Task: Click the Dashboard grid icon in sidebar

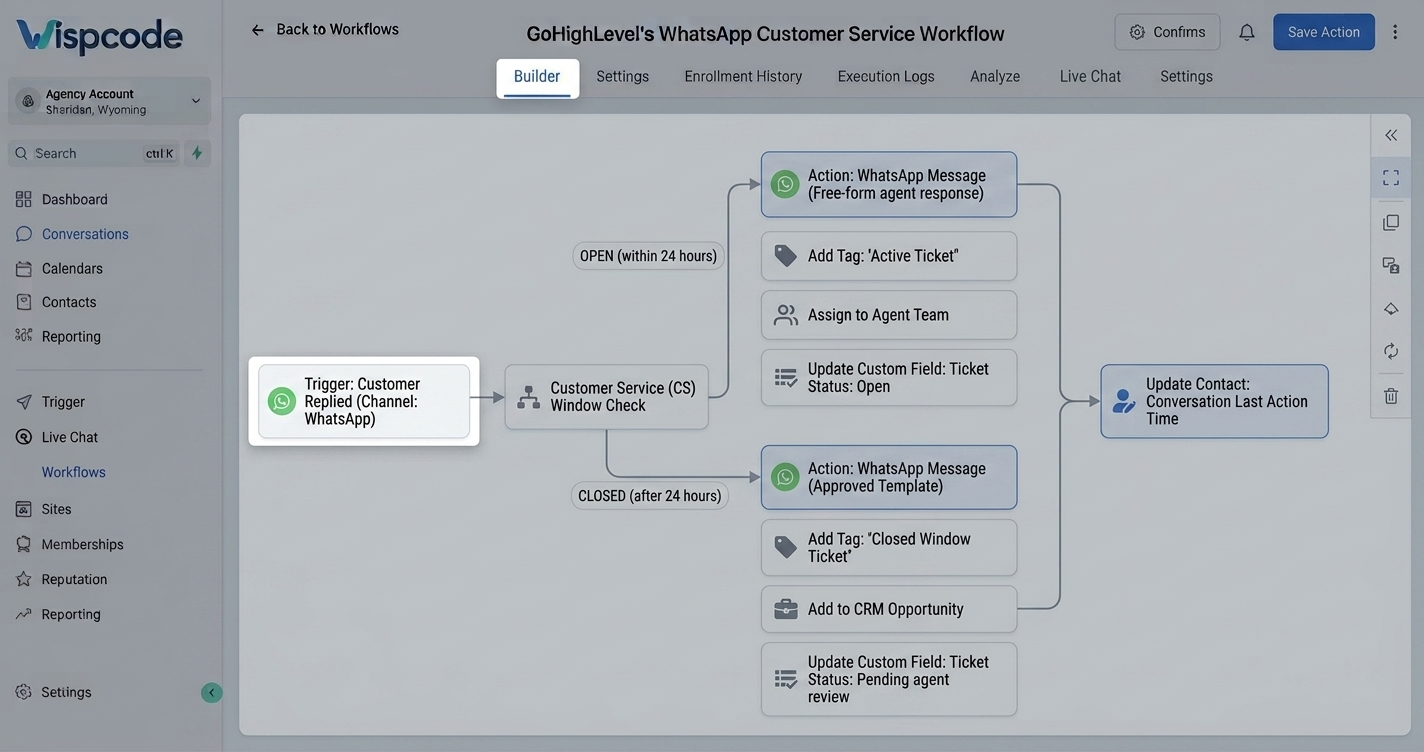Action: [24, 199]
